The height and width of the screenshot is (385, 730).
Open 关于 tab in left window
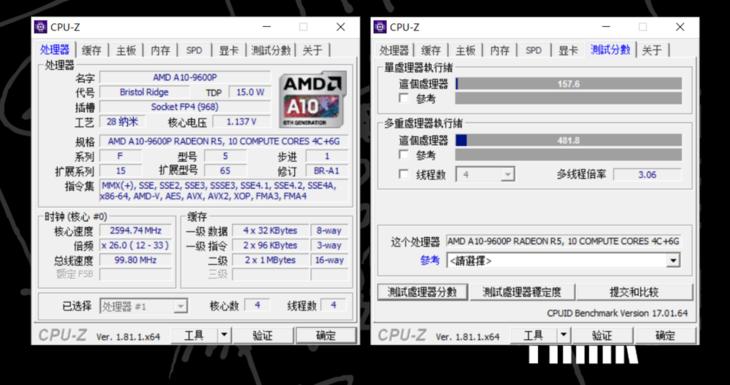312,50
